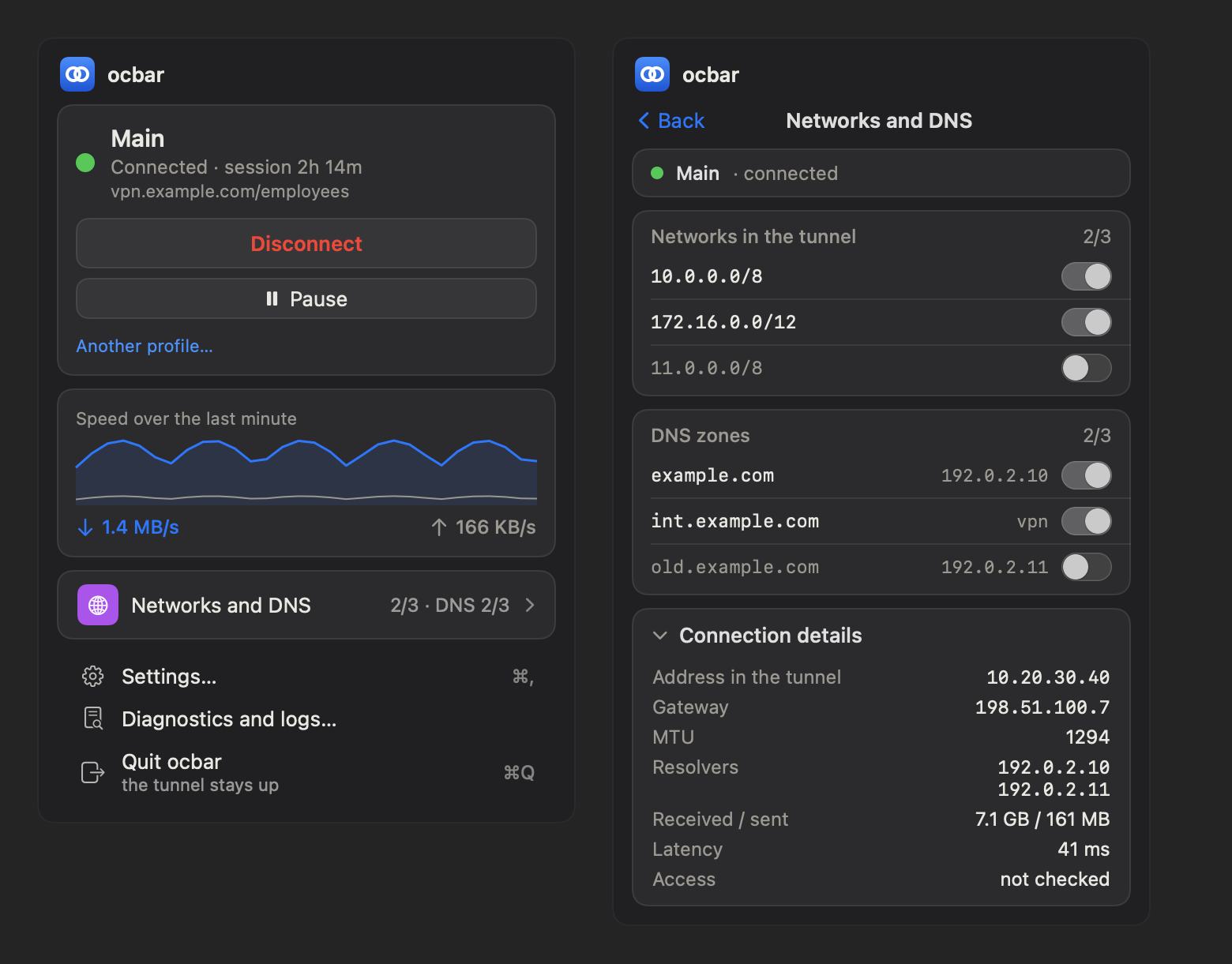Image resolution: width=1232 pixels, height=964 pixels.
Task: Click the 2/3 · DNS 2/3 summary text
Action: (x=449, y=605)
